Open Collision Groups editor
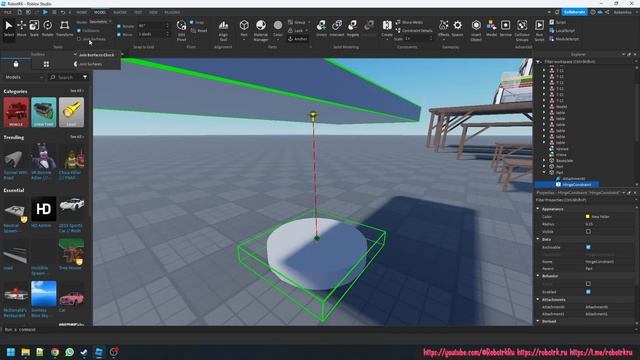The height and width of the screenshot is (360, 640). (522, 30)
